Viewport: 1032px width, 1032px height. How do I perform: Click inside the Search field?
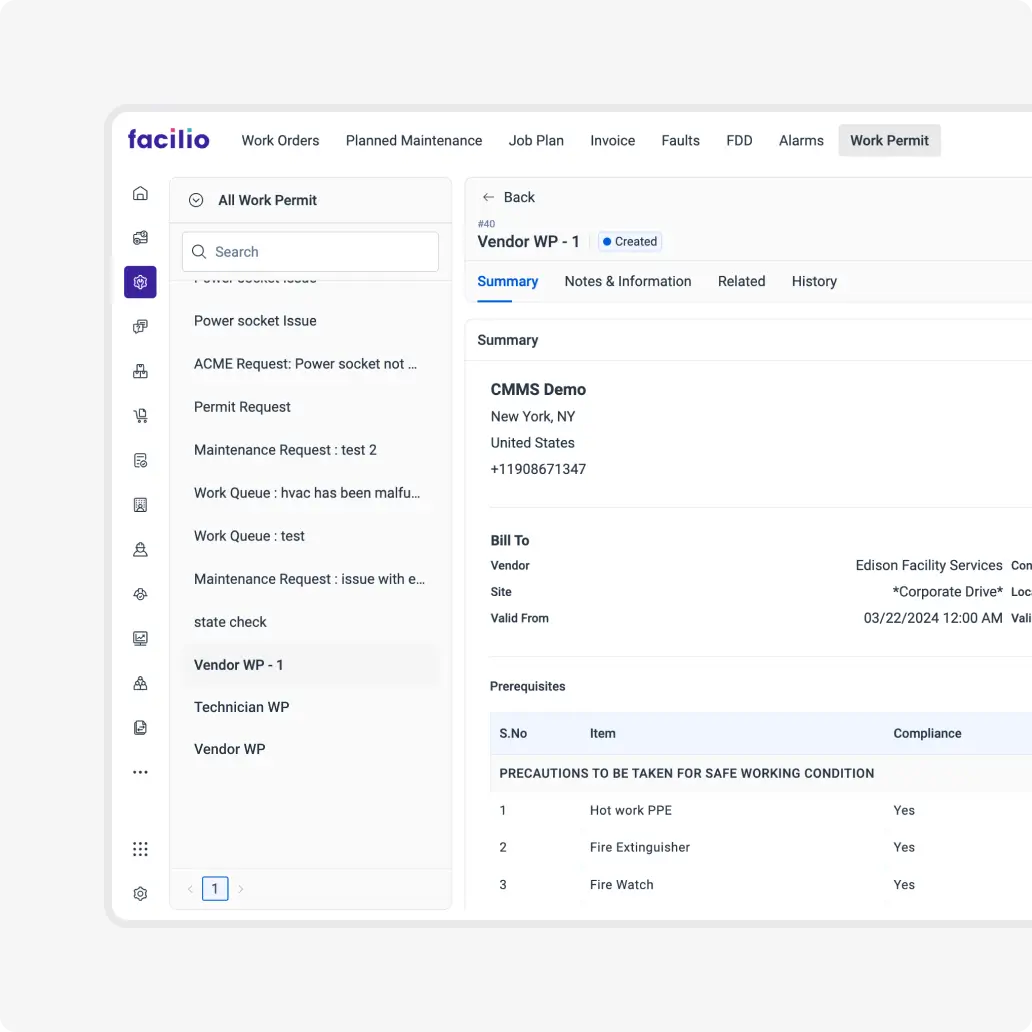point(310,251)
